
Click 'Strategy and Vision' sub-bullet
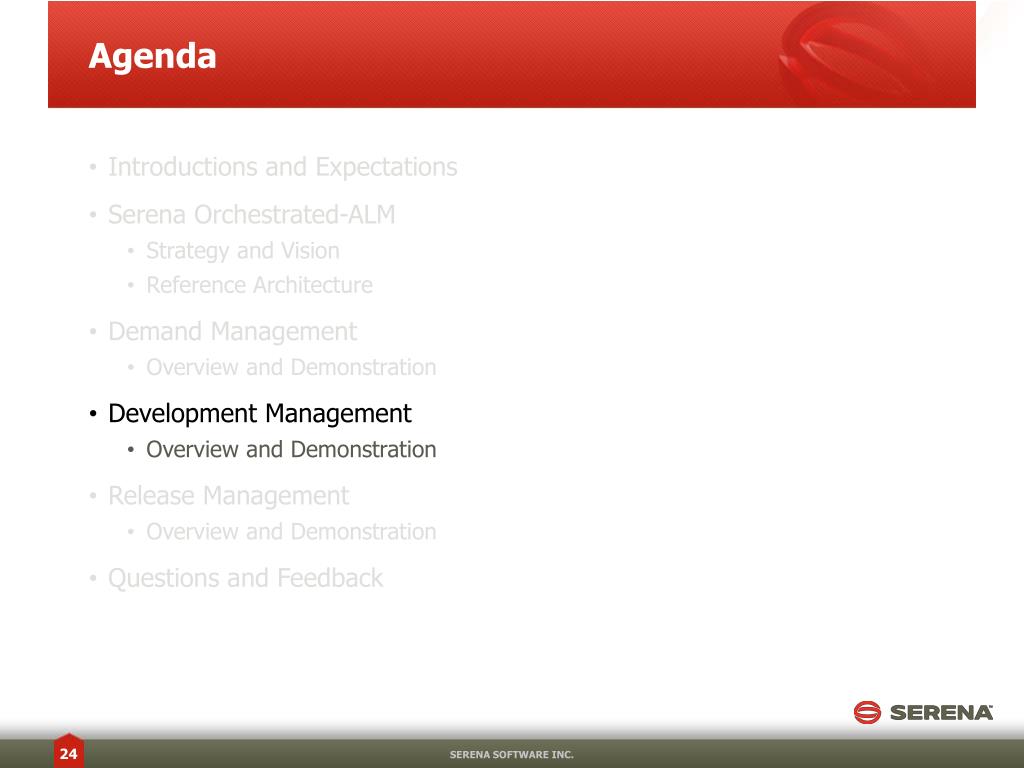242,251
